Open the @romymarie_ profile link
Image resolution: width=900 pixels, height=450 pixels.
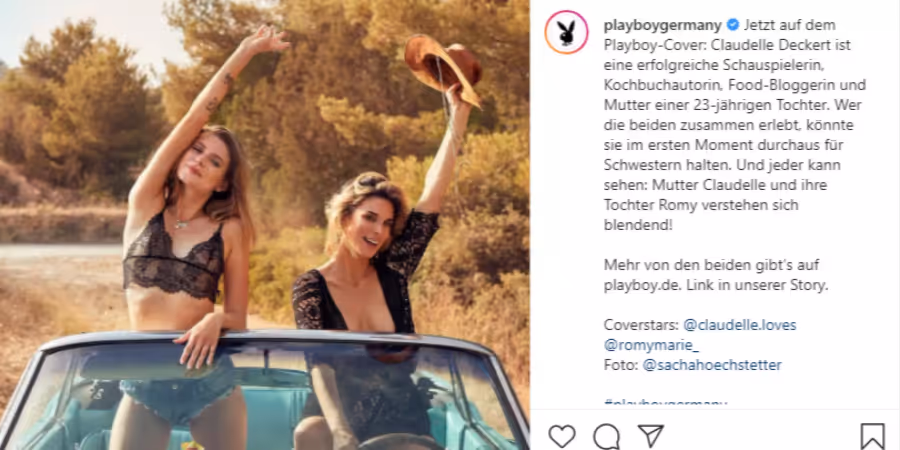651,345
